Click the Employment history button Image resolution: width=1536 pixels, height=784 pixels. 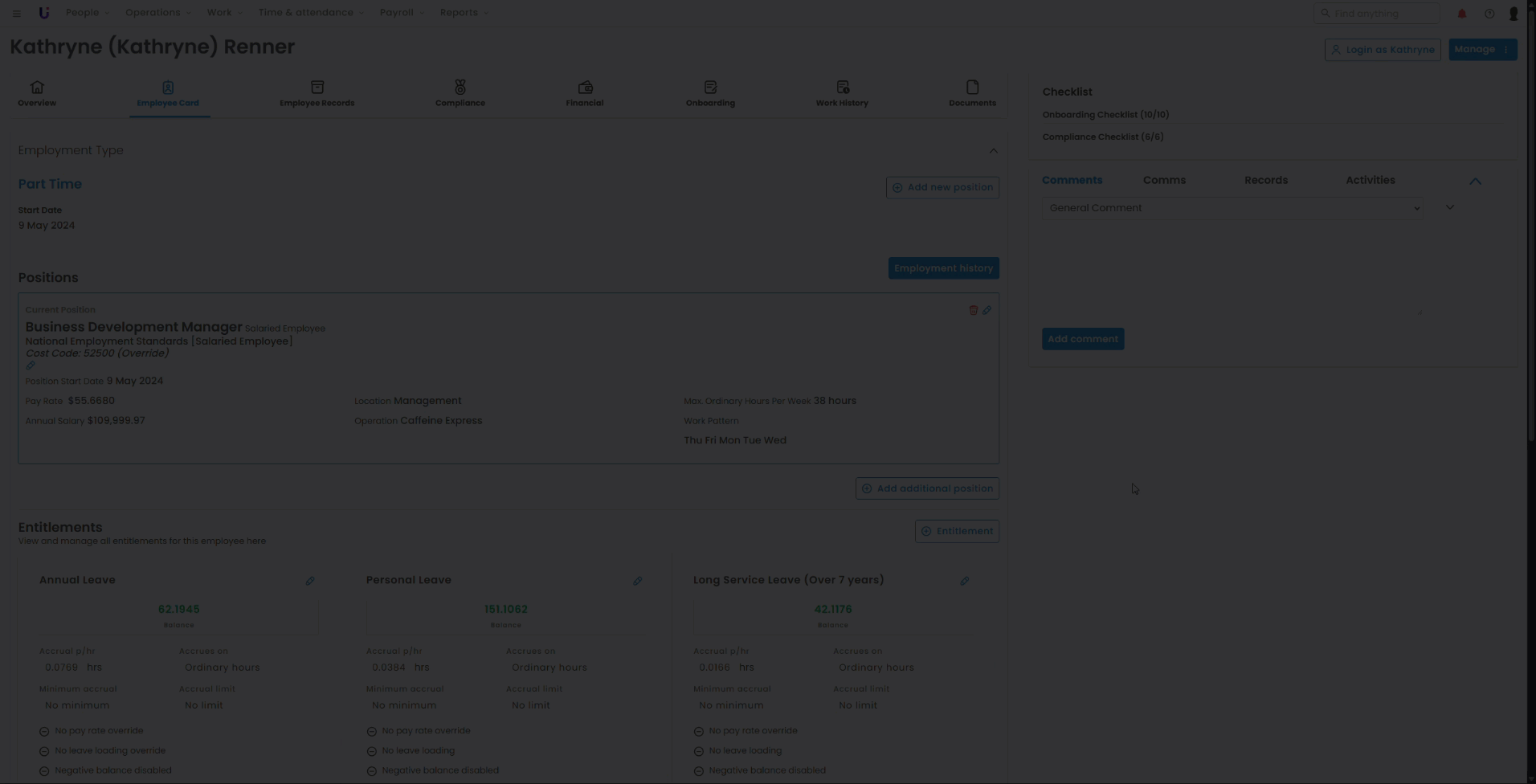[x=943, y=268]
